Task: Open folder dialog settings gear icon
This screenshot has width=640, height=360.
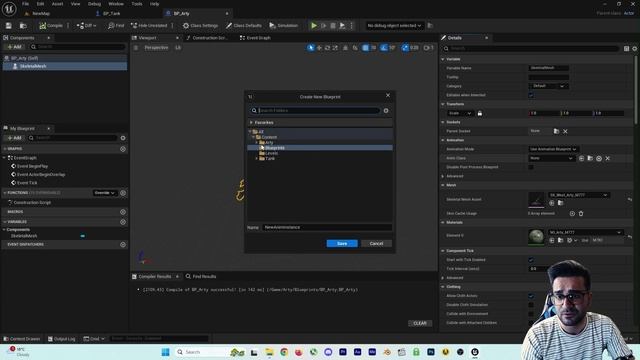Action: [386, 111]
